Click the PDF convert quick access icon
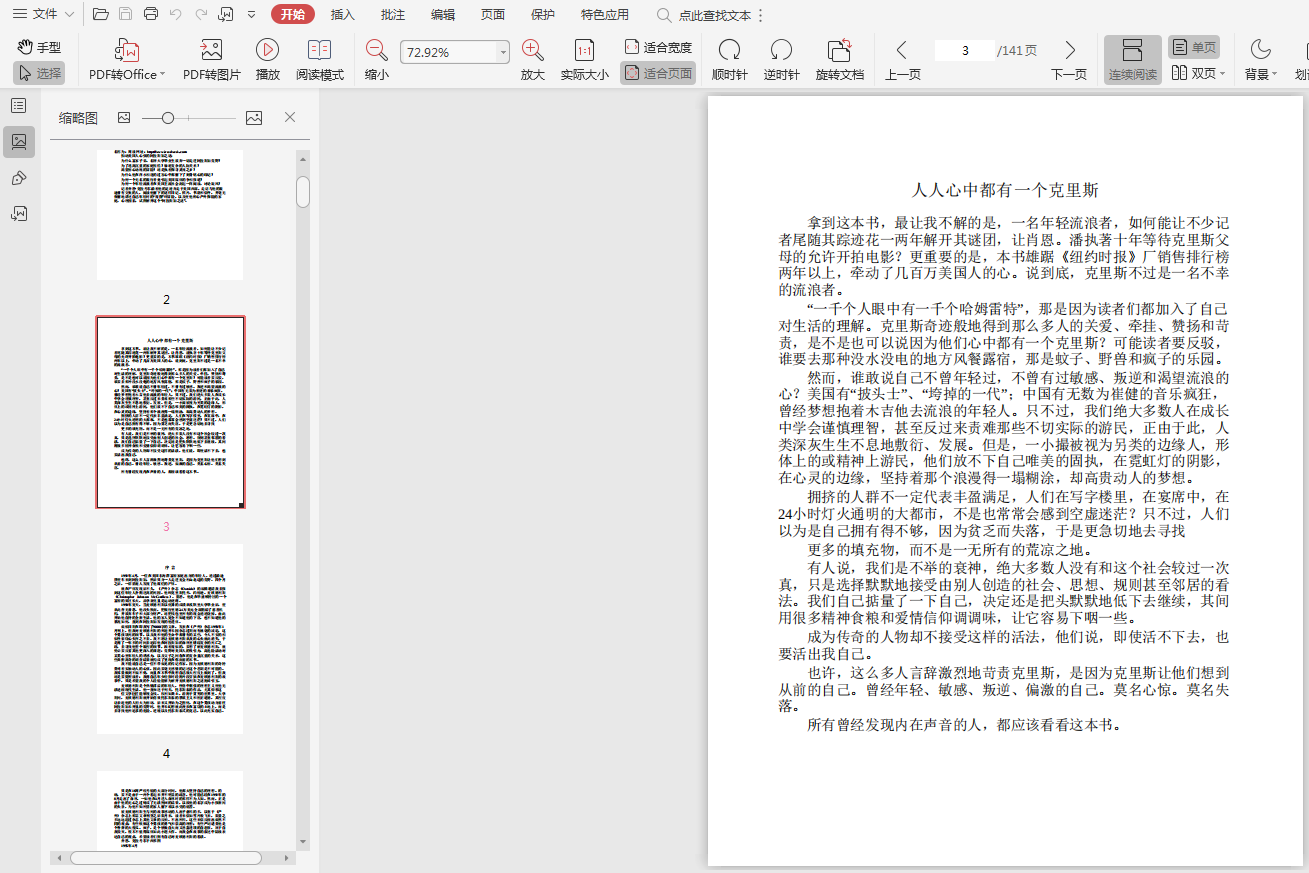1309x873 pixels. (226, 14)
